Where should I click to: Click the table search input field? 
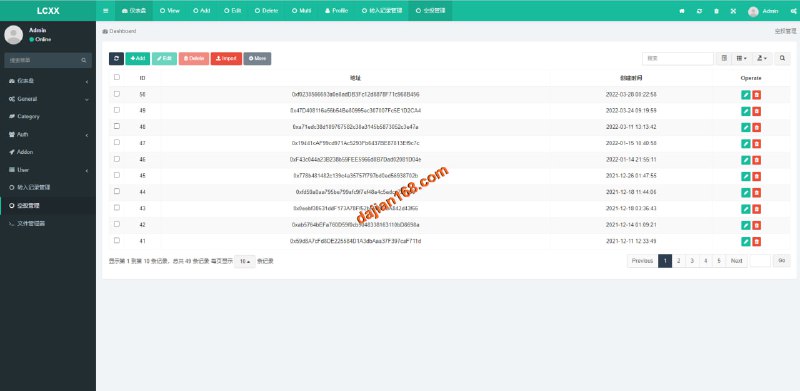(x=678, y=59)
